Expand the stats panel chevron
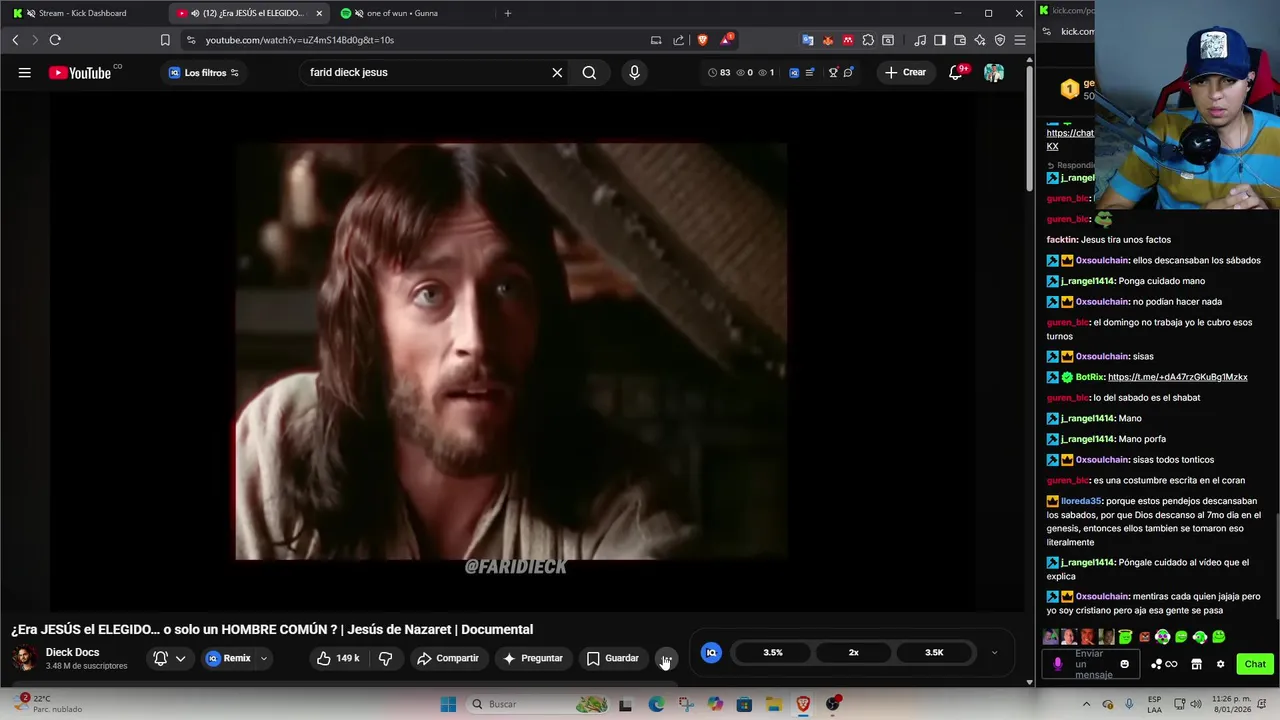The height and width of the screenshot is (720, 1280). pyautogui.click(x=994, y=652)
